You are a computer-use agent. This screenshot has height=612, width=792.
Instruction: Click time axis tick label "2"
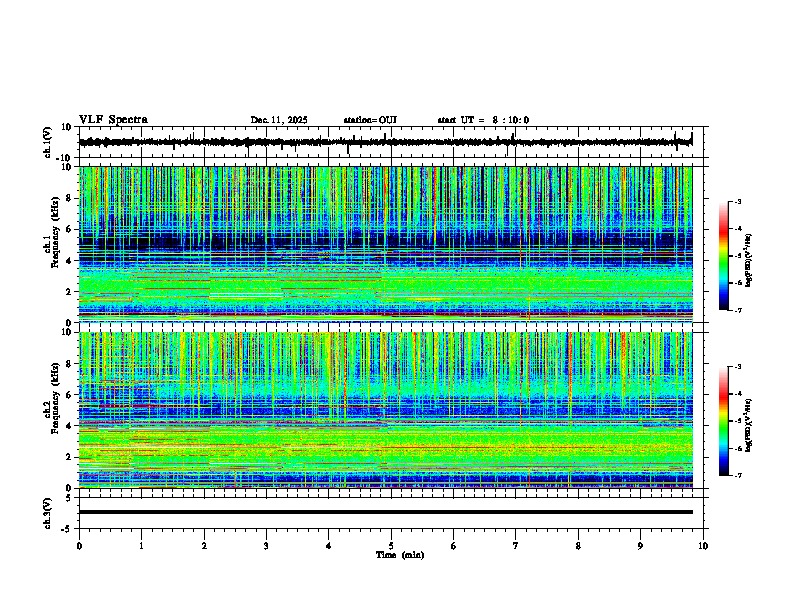(x=204, y=546)
